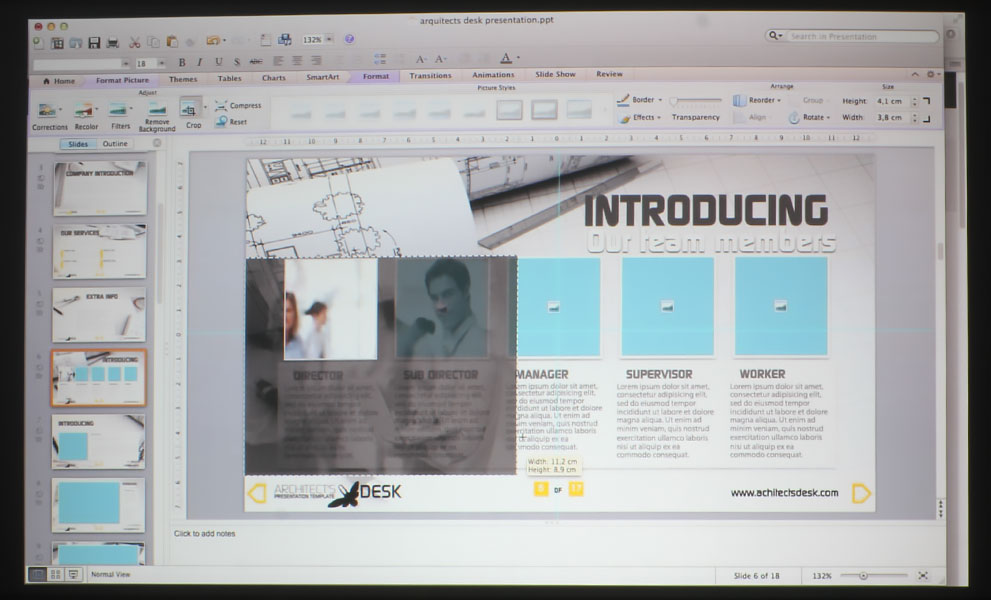The image size is (991, 600).
Task: Click the Cut scissors icon
Action: tap(136, 42)
